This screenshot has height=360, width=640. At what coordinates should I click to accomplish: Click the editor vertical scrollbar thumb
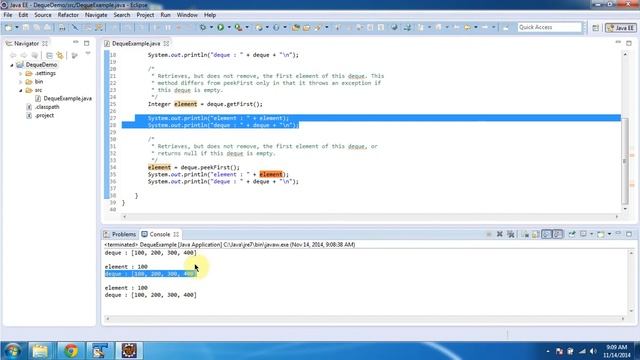point(624,161)
